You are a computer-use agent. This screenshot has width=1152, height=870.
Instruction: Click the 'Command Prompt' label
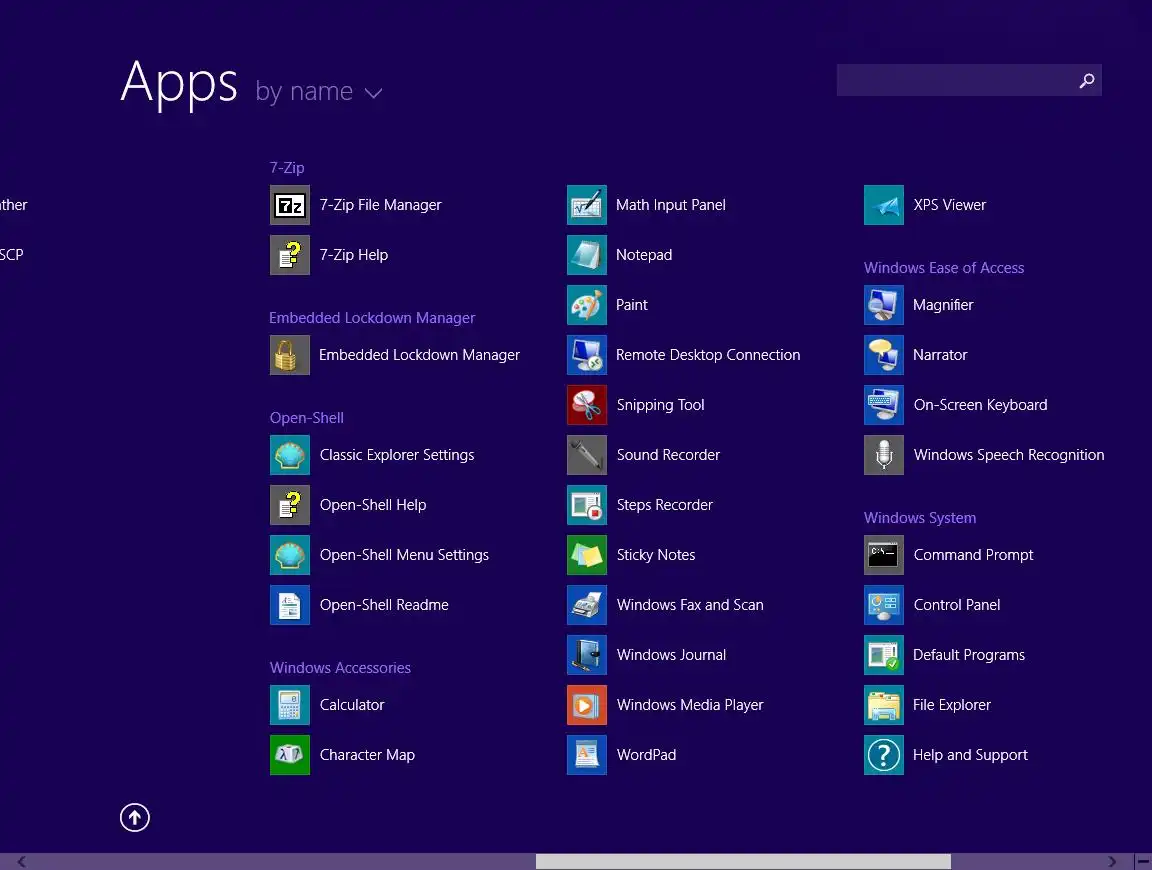(x=973, y=555)
